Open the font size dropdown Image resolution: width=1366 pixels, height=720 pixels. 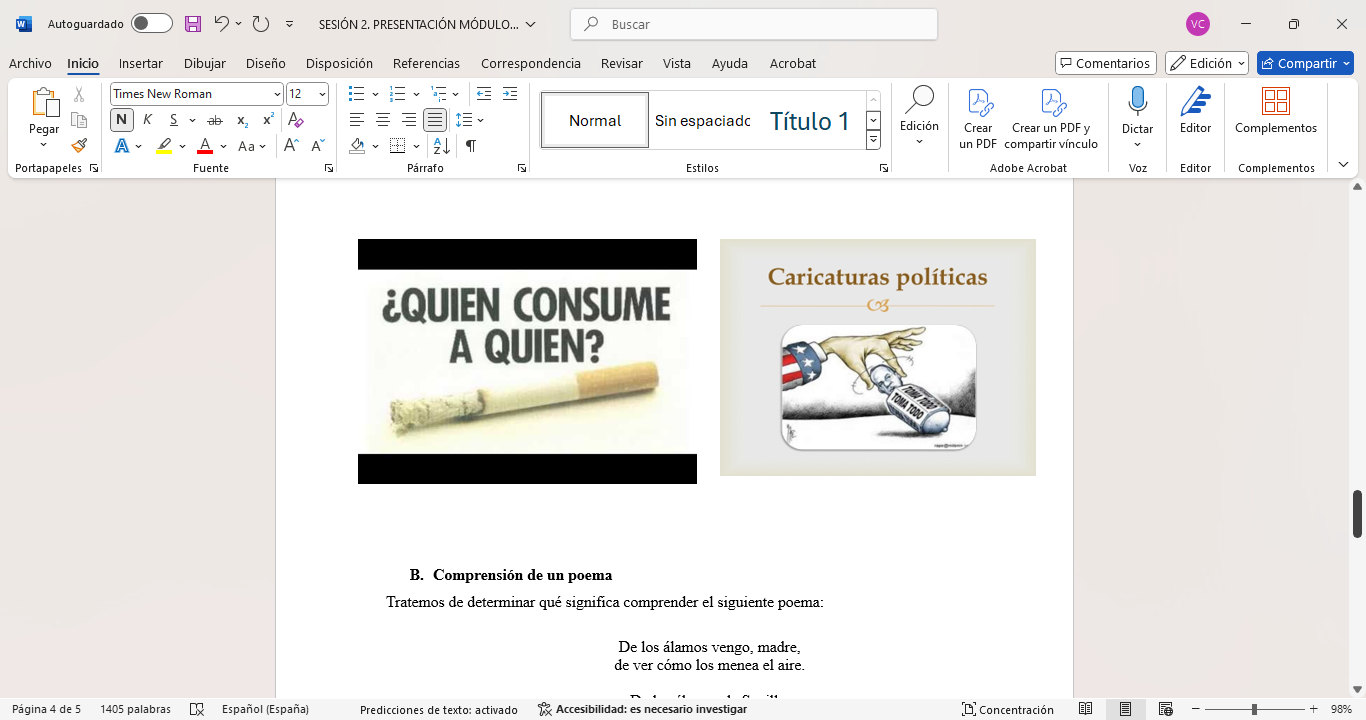pos(322,94)
